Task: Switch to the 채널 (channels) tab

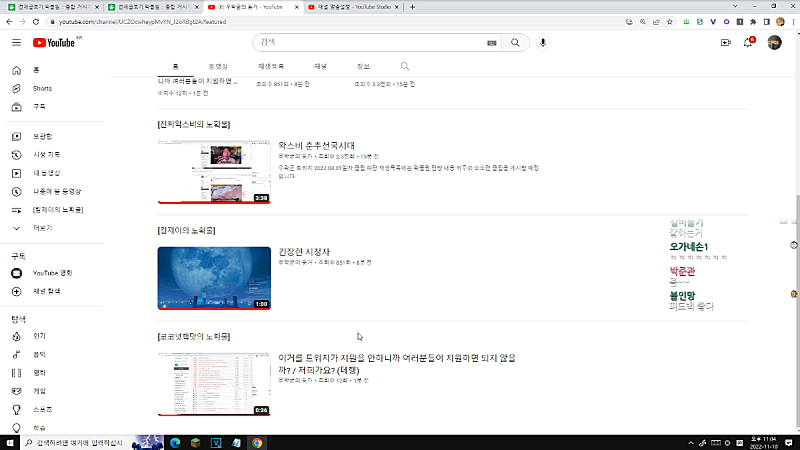Action: pos(320,66)
